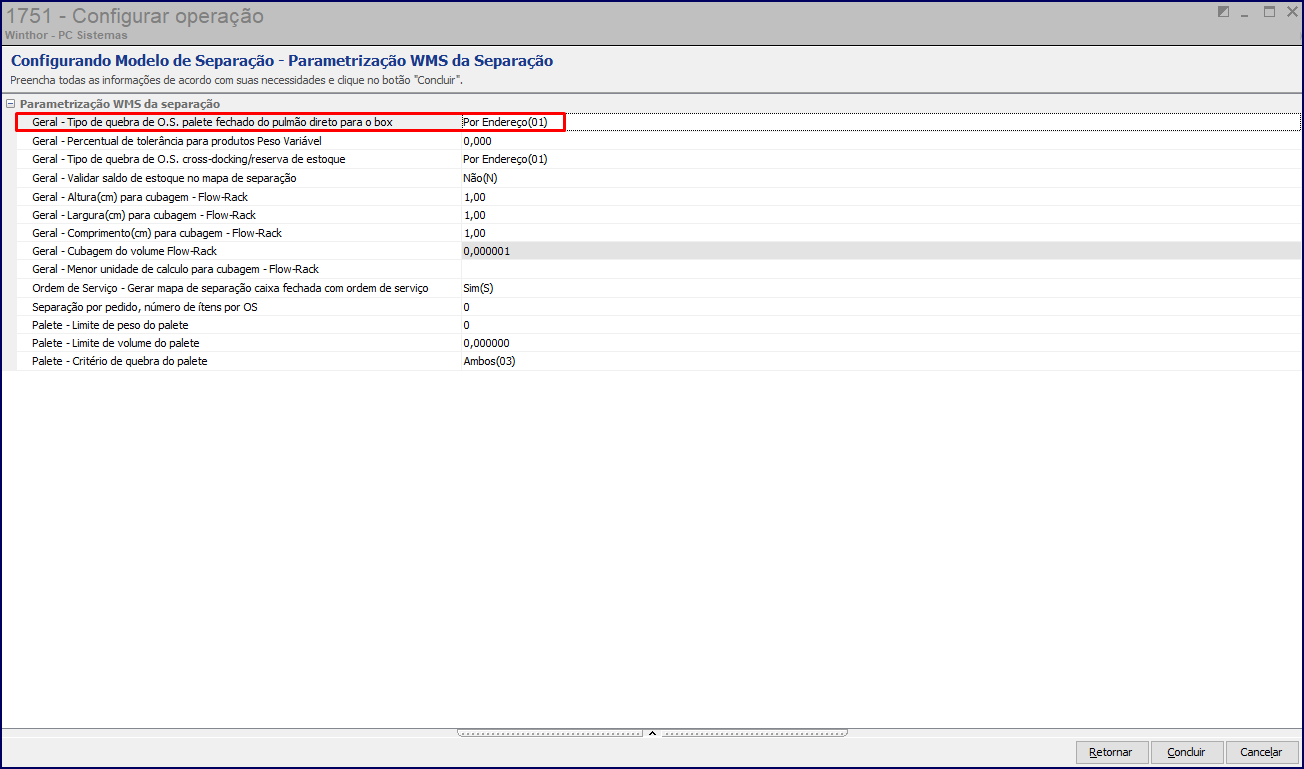Edit número de ítens por OS value
Viewport: 1304px width, 769px height.
point(881,307)
